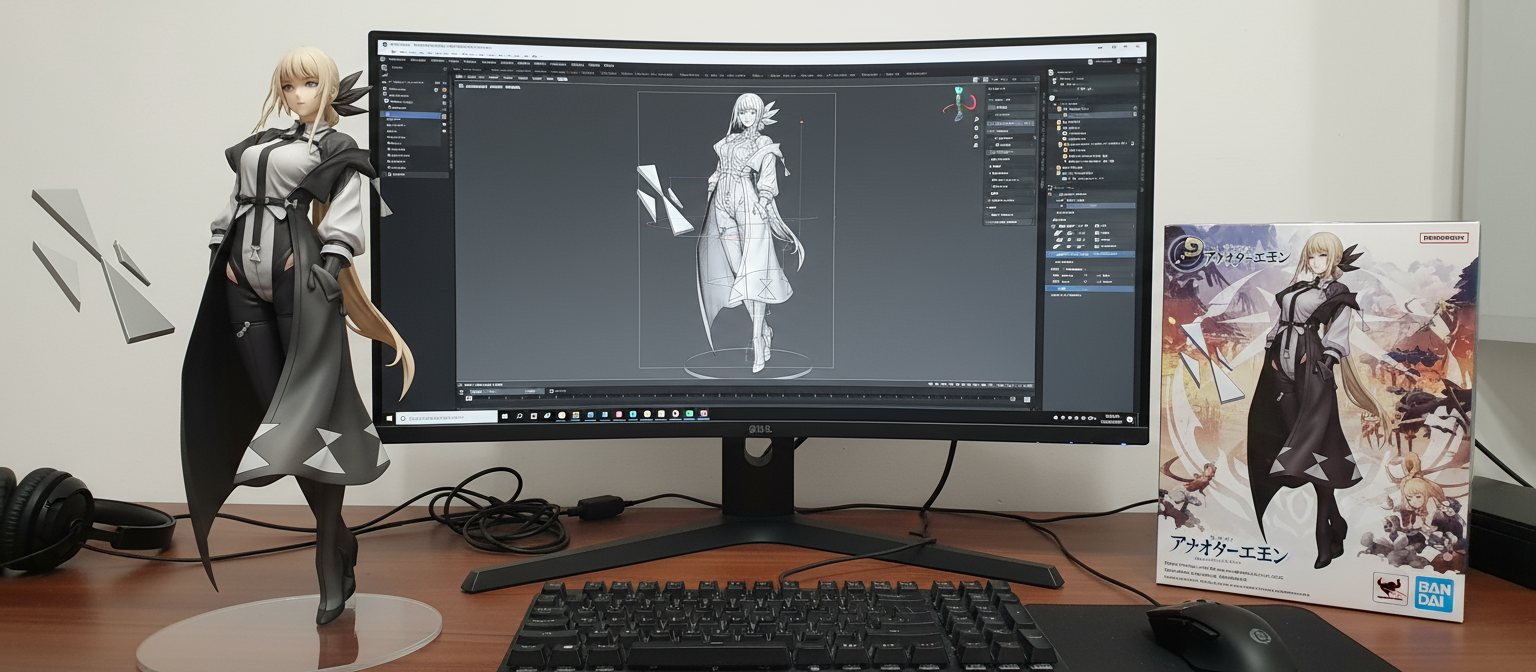The height and width of the screenshot is (672, 1536).
Task: Click the colored navigation gizmo in the viewport
Action: tap(960, 103)
